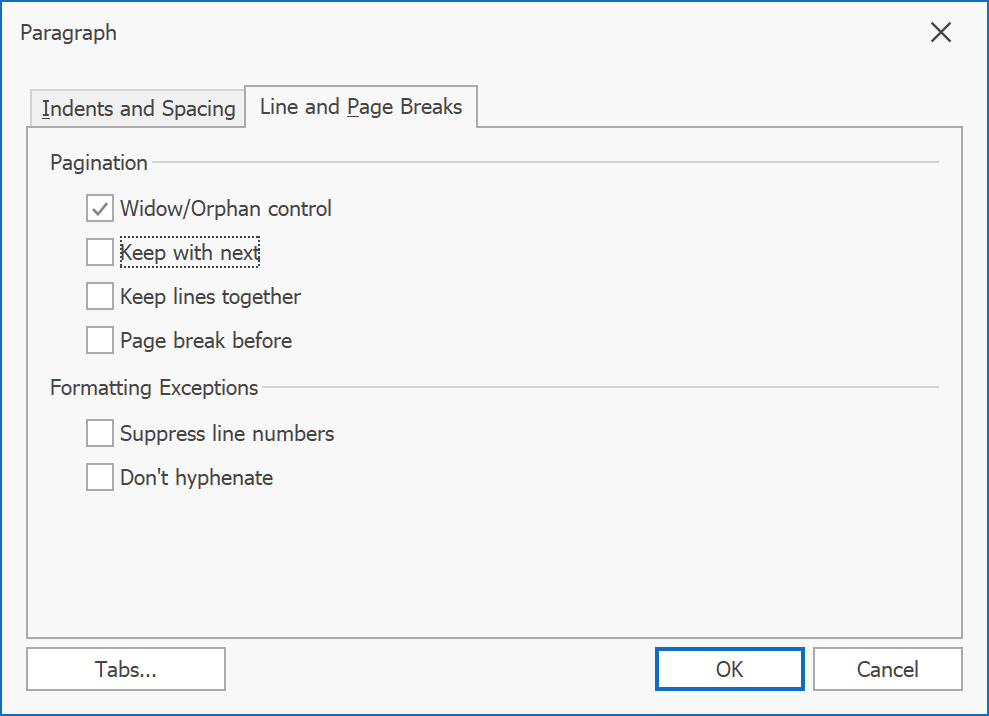Click the 'Suppress line numbers' label text
Screen dimensions: 989x716
pyautogui.click(x=227, y=434)
